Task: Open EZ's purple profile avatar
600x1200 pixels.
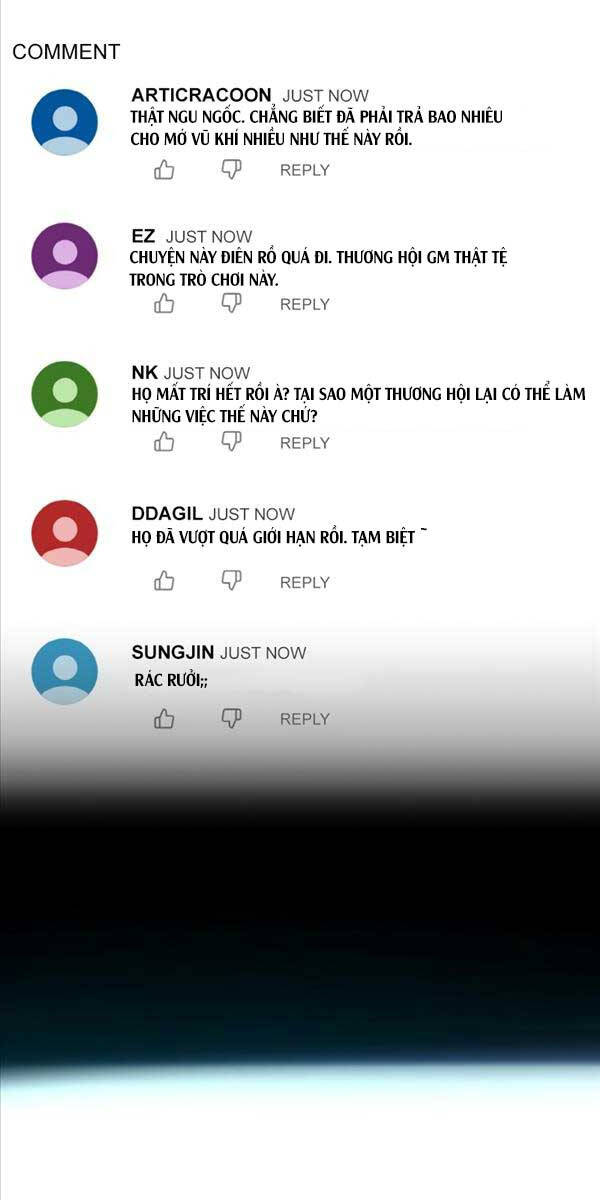Action: (65, 256)
